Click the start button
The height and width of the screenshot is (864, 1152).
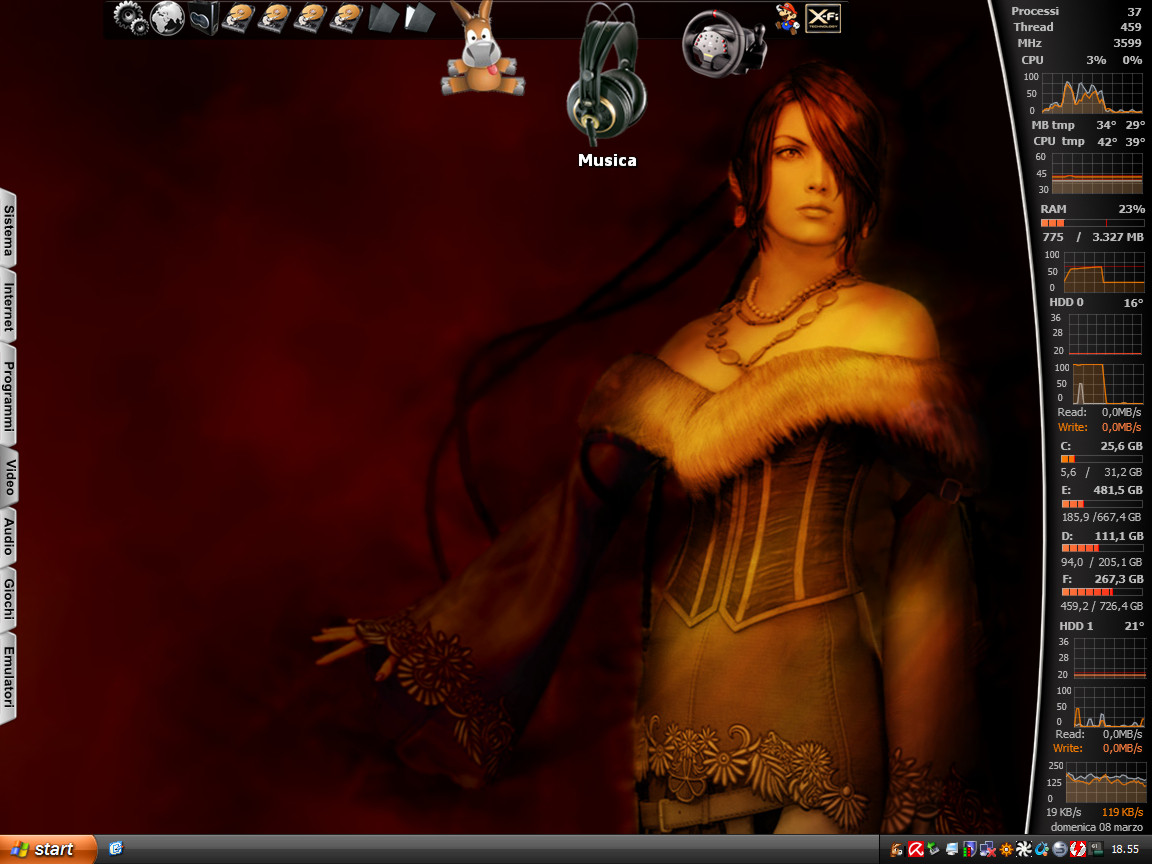48,849
